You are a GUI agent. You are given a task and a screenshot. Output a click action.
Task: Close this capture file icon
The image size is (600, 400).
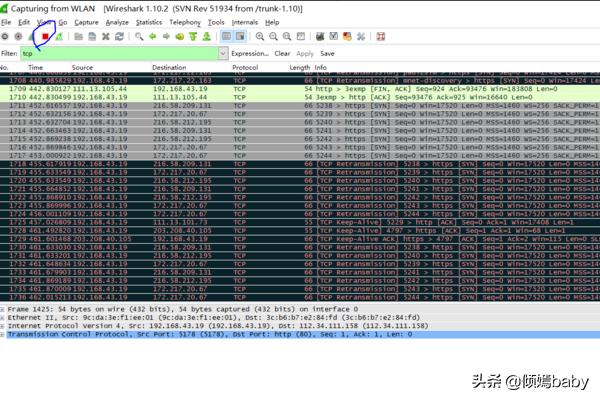[x=106, y=37]
